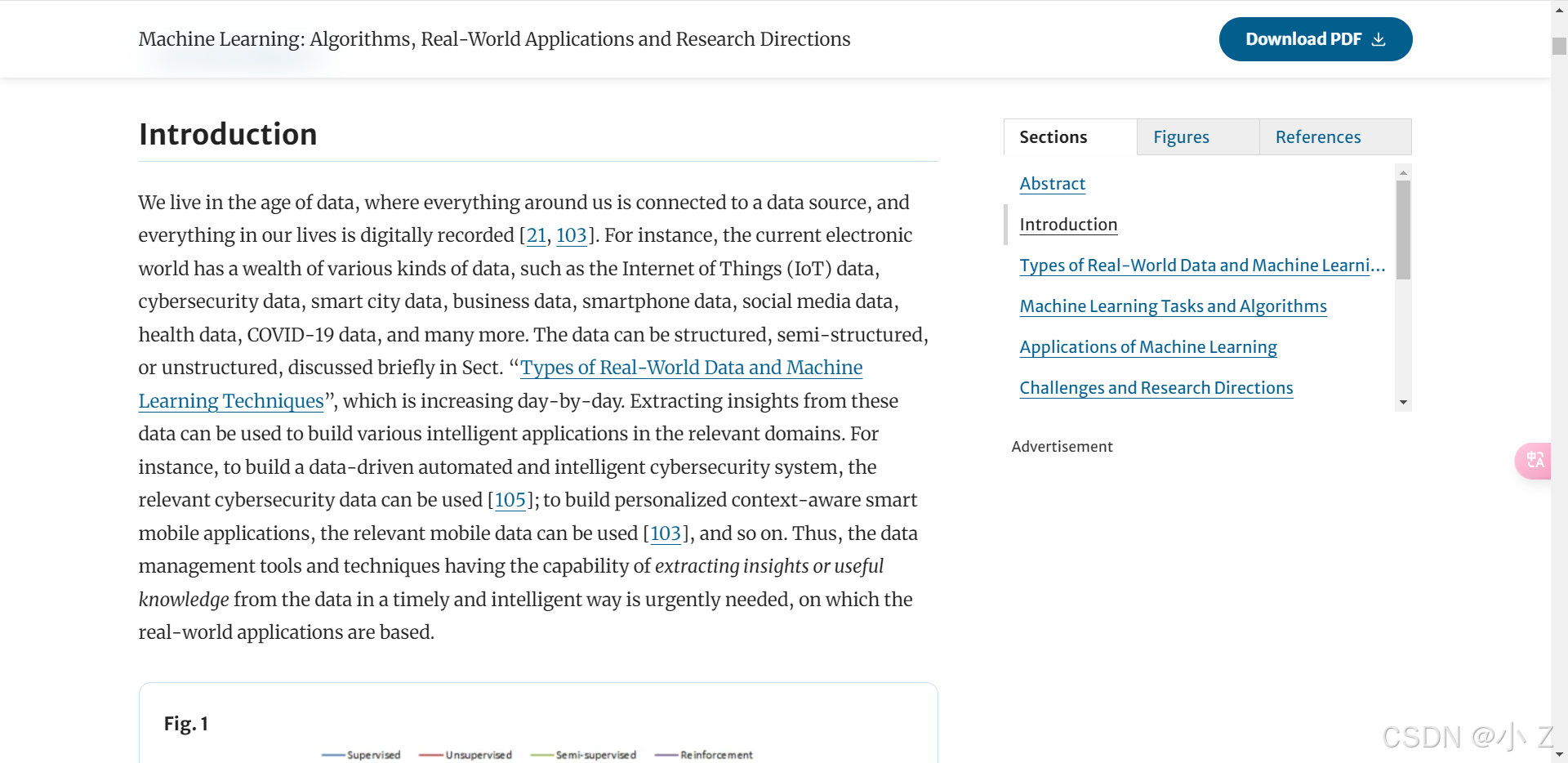This screenshot has width=1568, height=763.
Task: Click the page scrollbar thumb
Action: tap(1559, 46)
